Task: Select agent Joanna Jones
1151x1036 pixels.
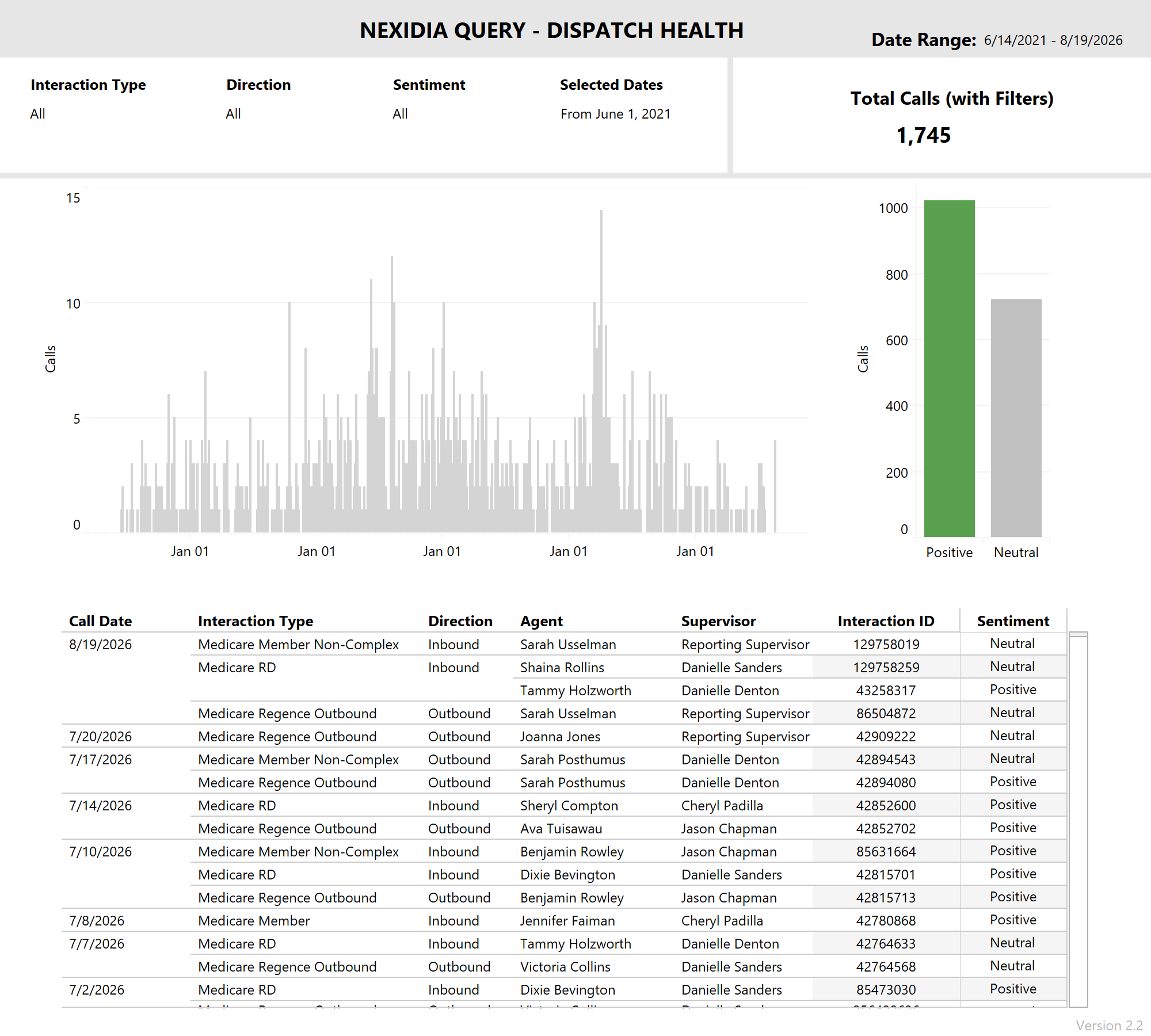Action: pyautogui.click(x=560, y=736)
